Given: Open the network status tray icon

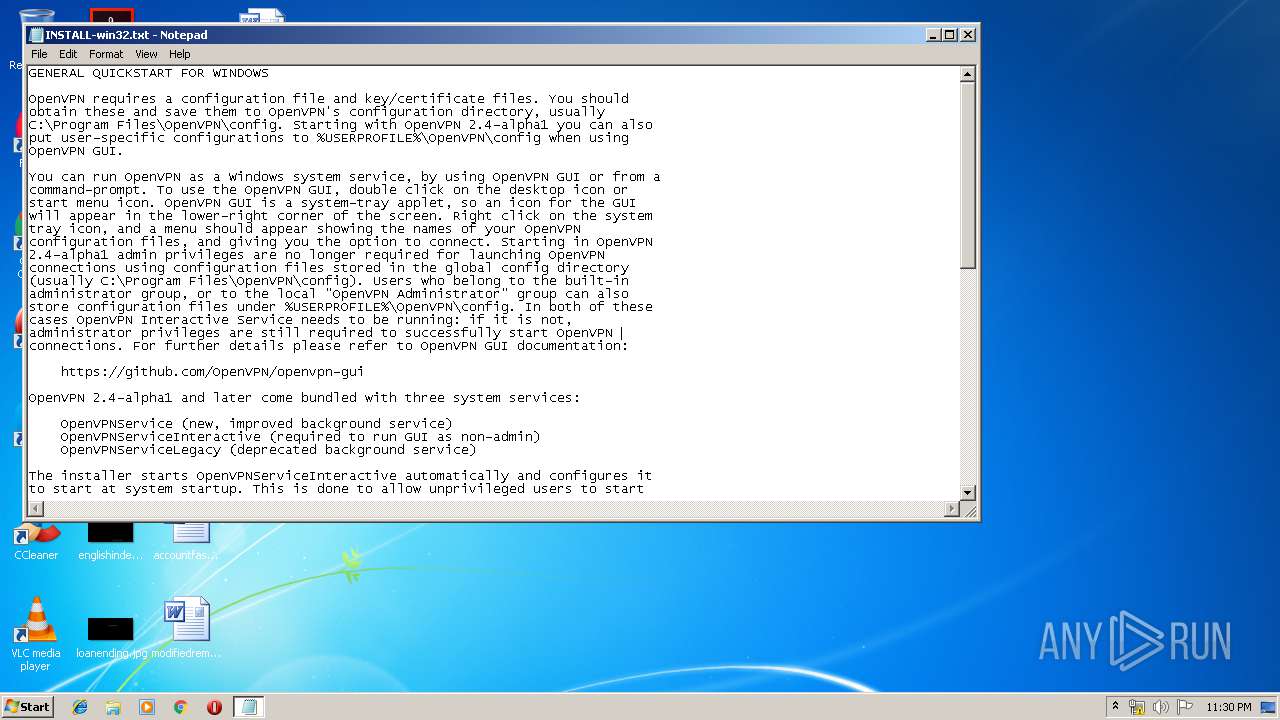Looking at the screenshot, I should tap(1137, 707).
